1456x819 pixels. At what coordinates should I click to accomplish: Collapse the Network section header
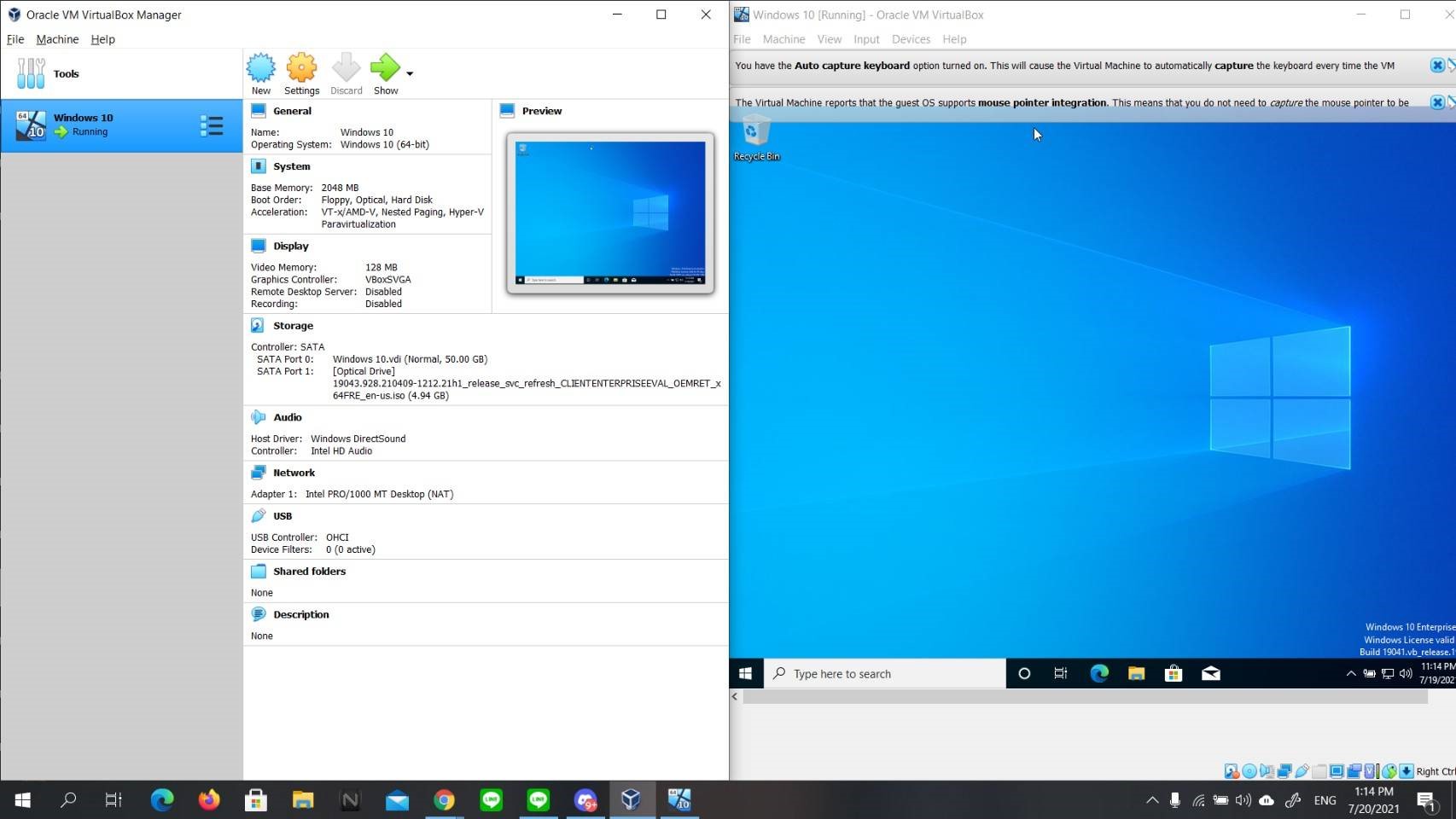[294, 473]
